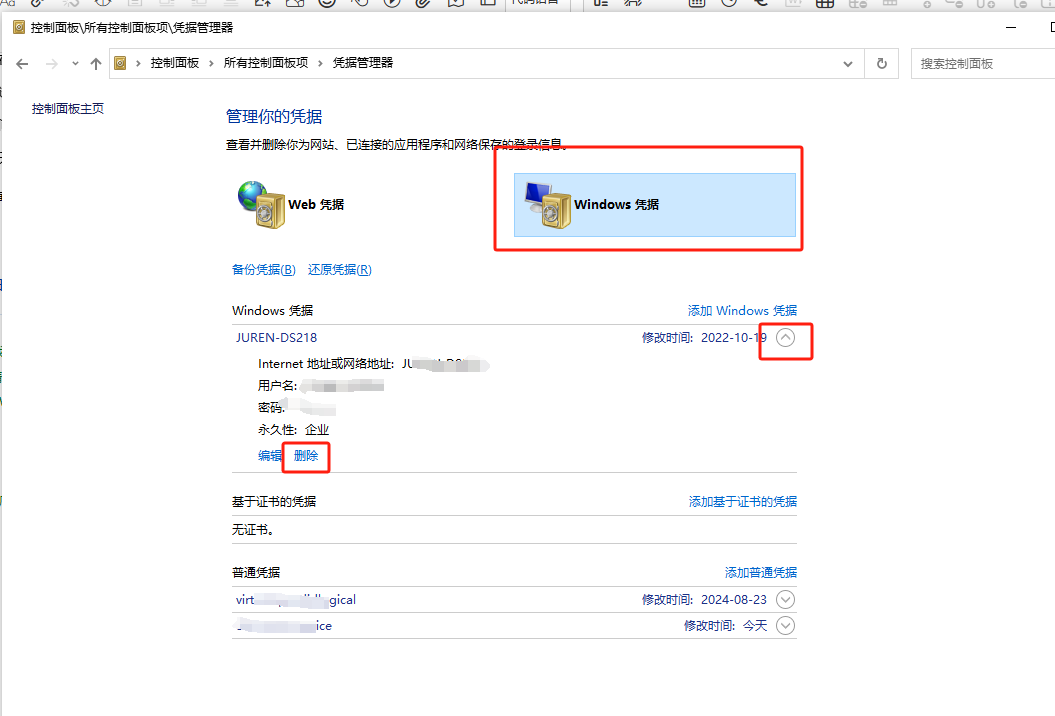
Task: Go back using the Back arrow
Action: point(22,64)
